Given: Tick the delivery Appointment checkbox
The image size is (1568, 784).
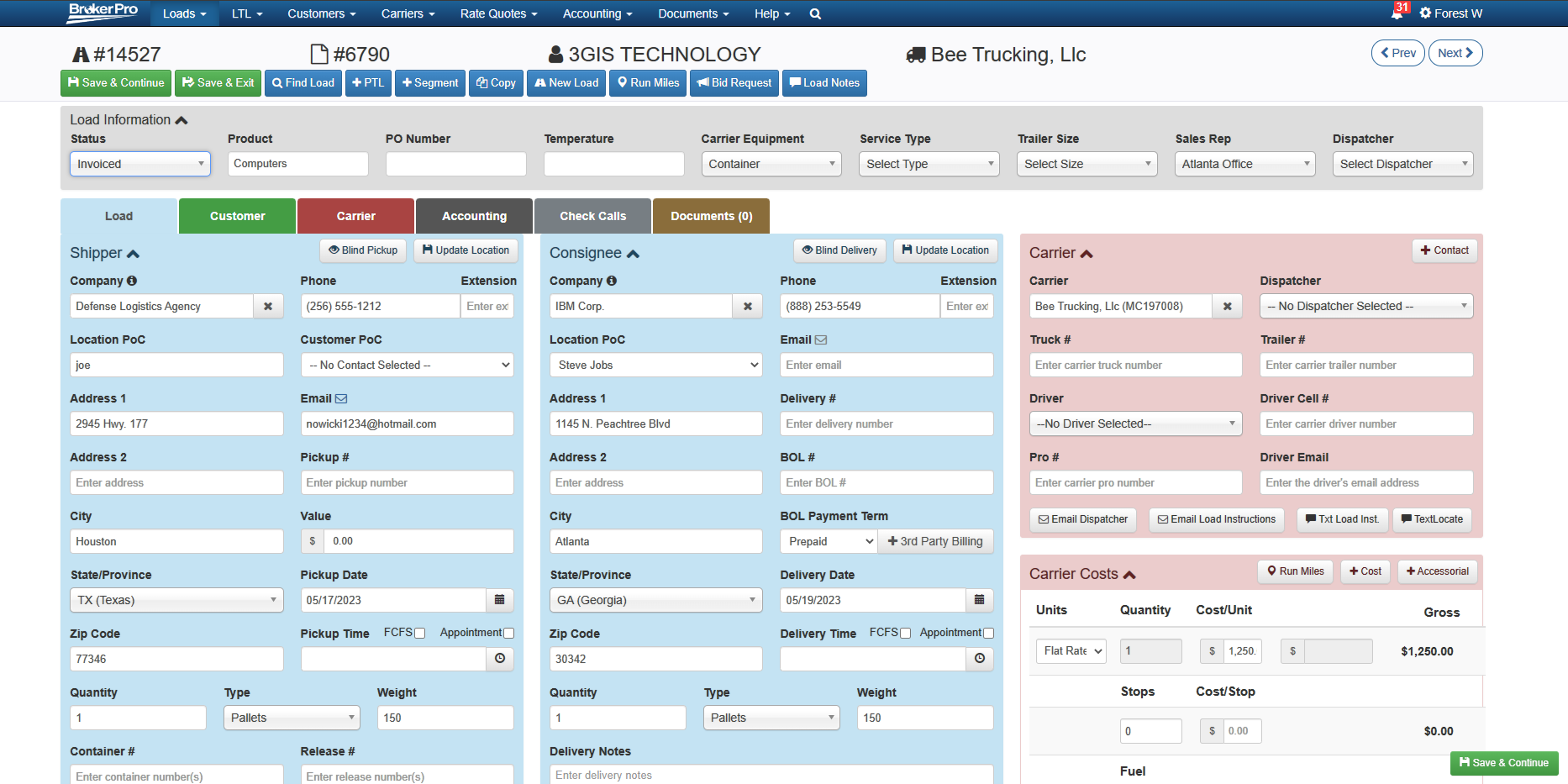Looking at the screenshot, I should click(x=988, y=634).
